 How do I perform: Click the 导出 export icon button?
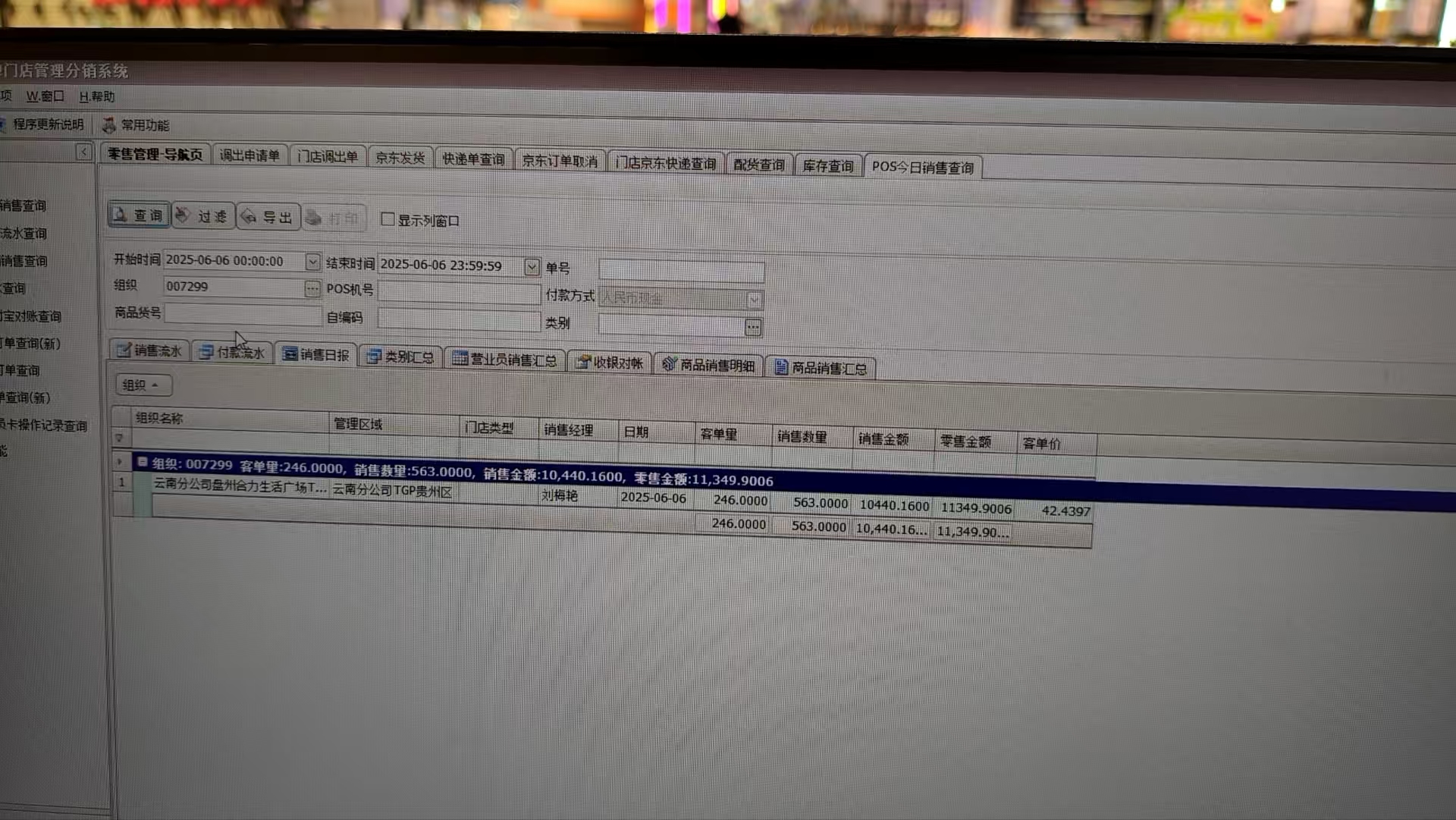click(x=267, y=218)
